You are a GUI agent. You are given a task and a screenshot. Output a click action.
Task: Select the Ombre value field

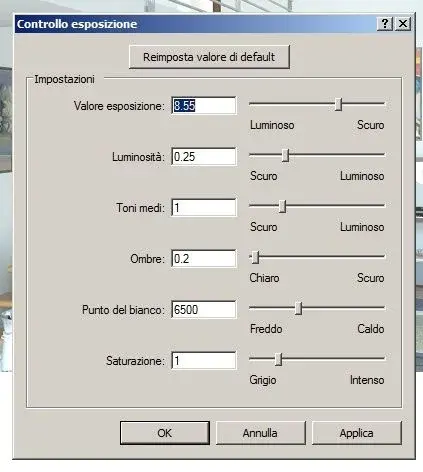click(204, 259)
